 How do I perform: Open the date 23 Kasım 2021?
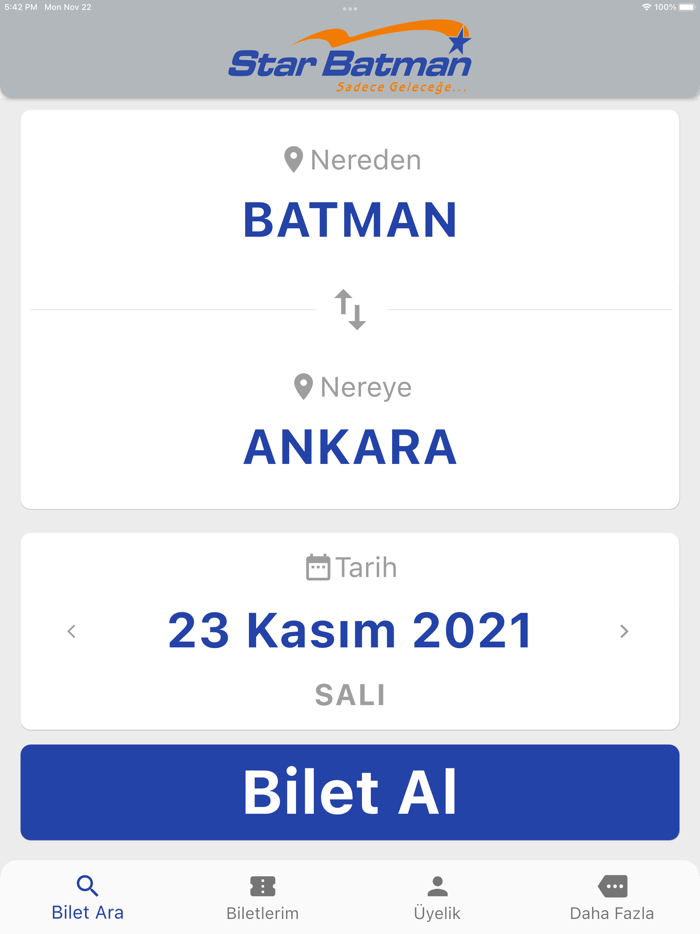(350, 630)
